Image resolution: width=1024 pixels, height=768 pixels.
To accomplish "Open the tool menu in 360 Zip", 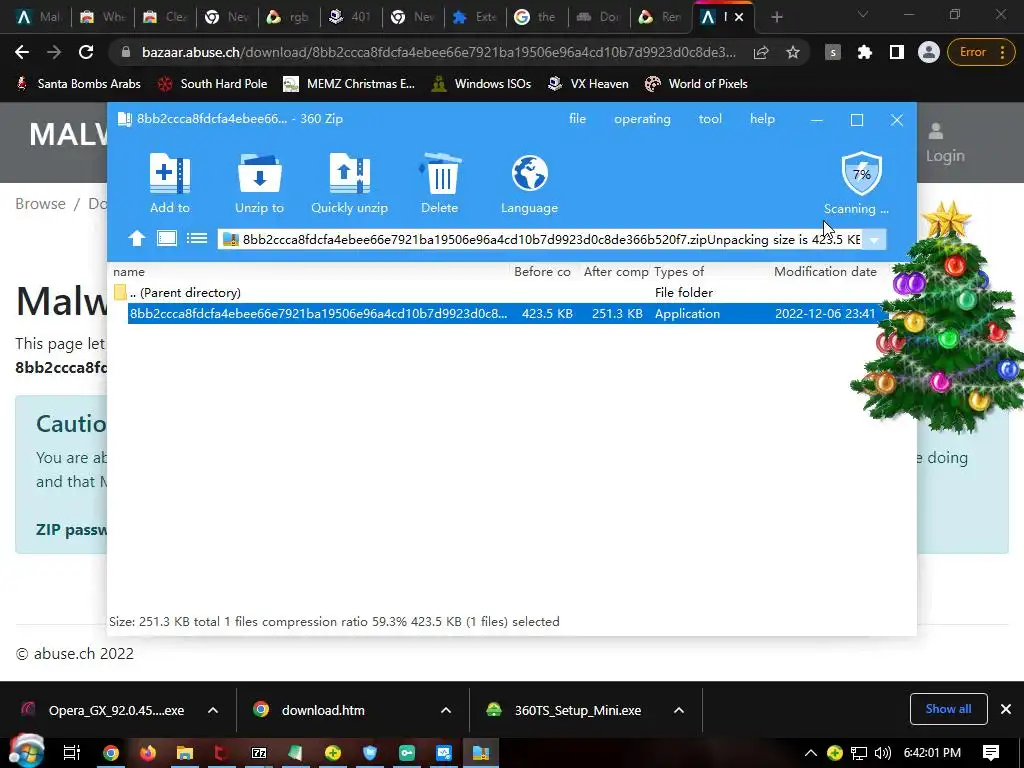I will (x=710, y=119).
